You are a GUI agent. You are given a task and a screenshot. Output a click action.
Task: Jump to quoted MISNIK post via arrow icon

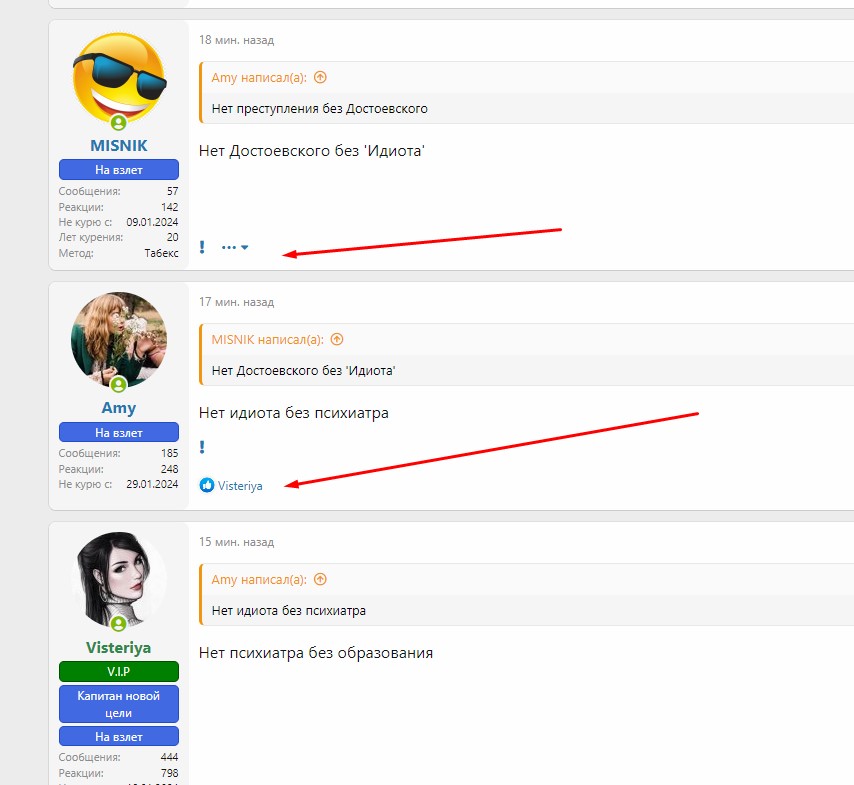(337, 339)
